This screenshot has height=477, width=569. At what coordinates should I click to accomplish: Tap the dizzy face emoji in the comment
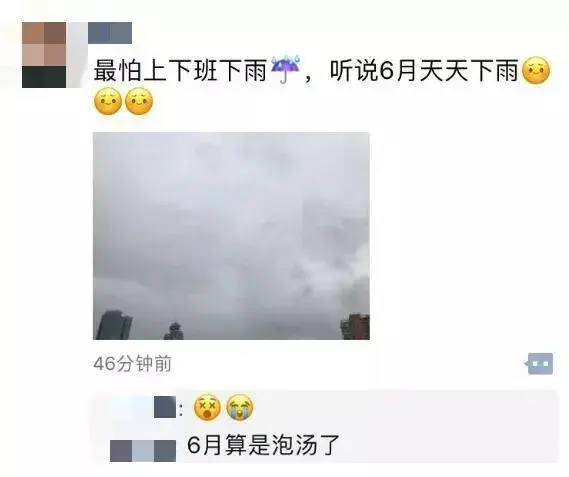click(x=207, y=407)
